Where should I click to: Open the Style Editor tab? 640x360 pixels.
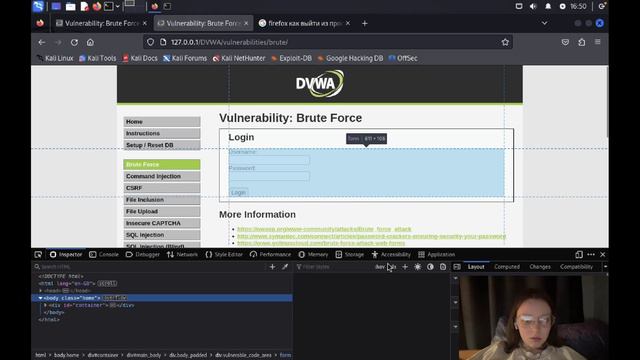(x=224, y=255)
